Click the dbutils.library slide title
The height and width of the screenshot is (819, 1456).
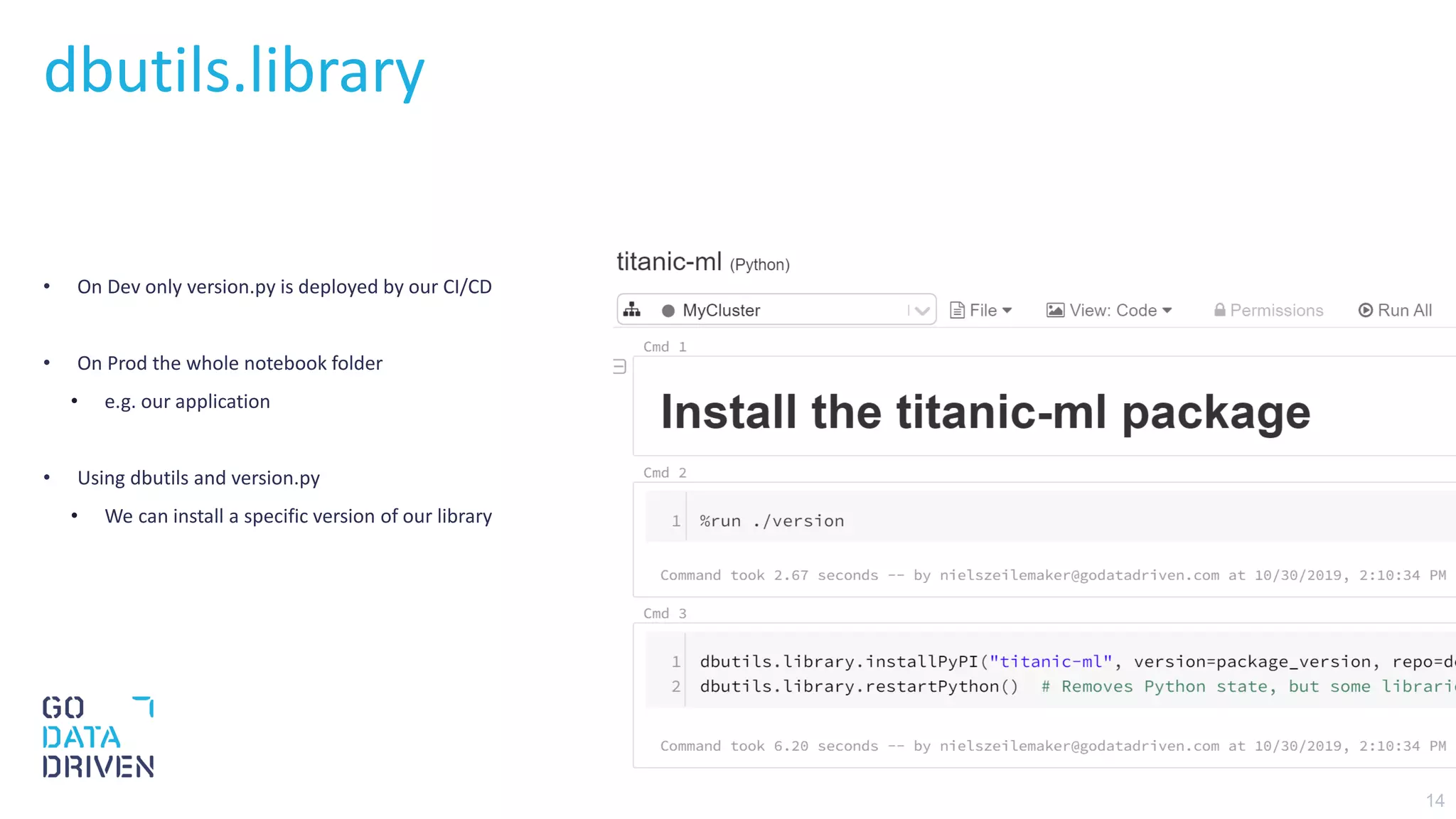[x=235, y=71]
